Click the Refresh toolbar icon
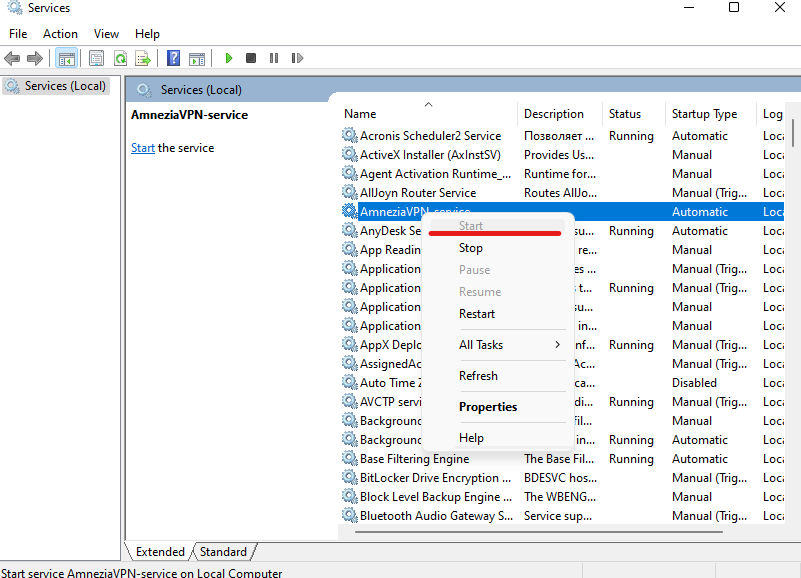This screenshot has height=578, width=801. click(x=120, y=59)
